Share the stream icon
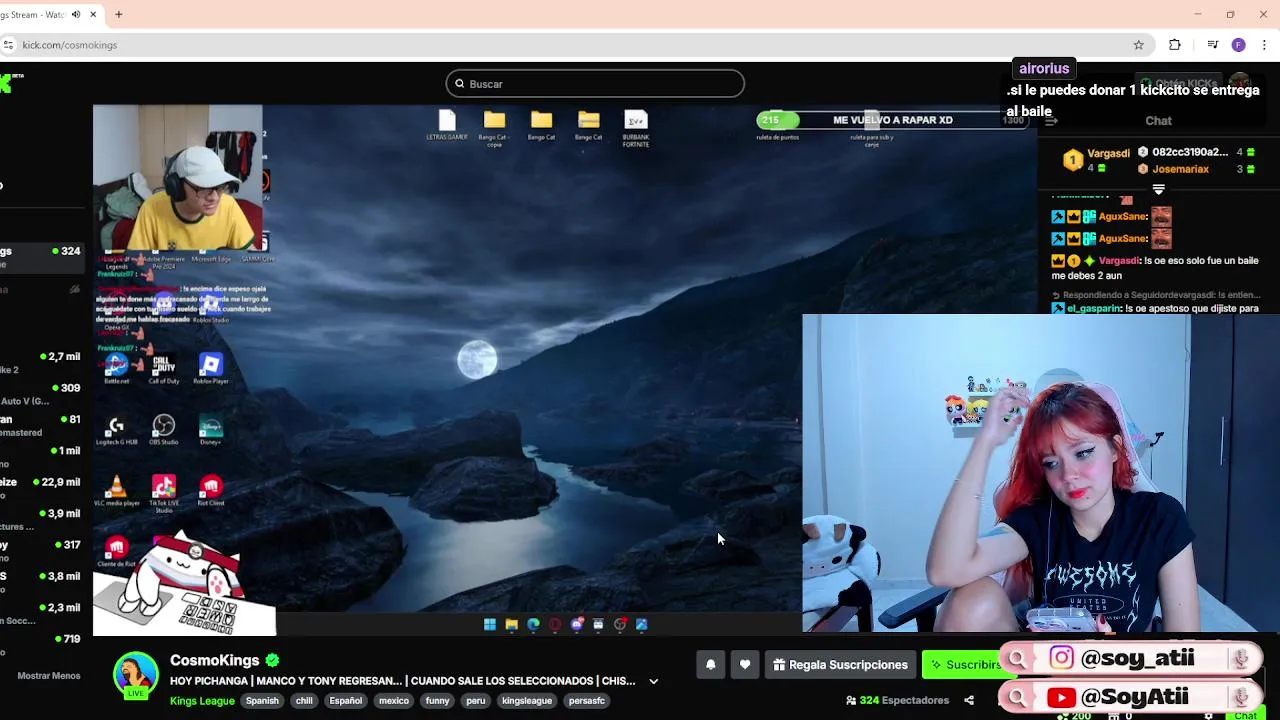This screenshot has height=720, width=1280. 968,701
